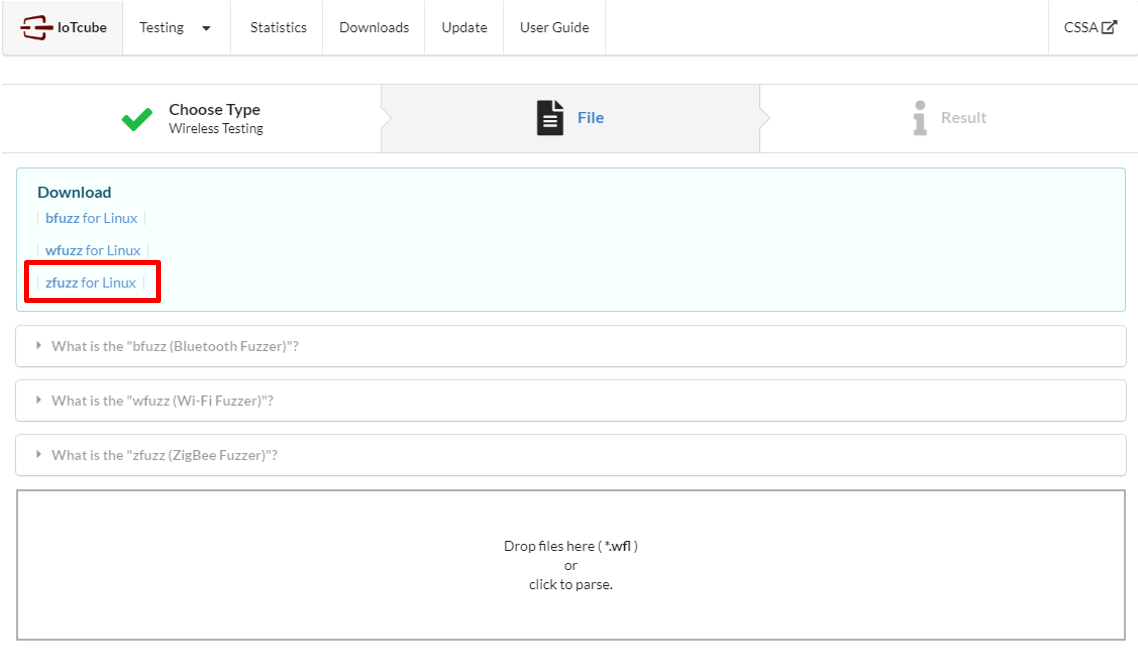Expand the wfuzz Wi-Fi Fuzzer question

point(162,400)
